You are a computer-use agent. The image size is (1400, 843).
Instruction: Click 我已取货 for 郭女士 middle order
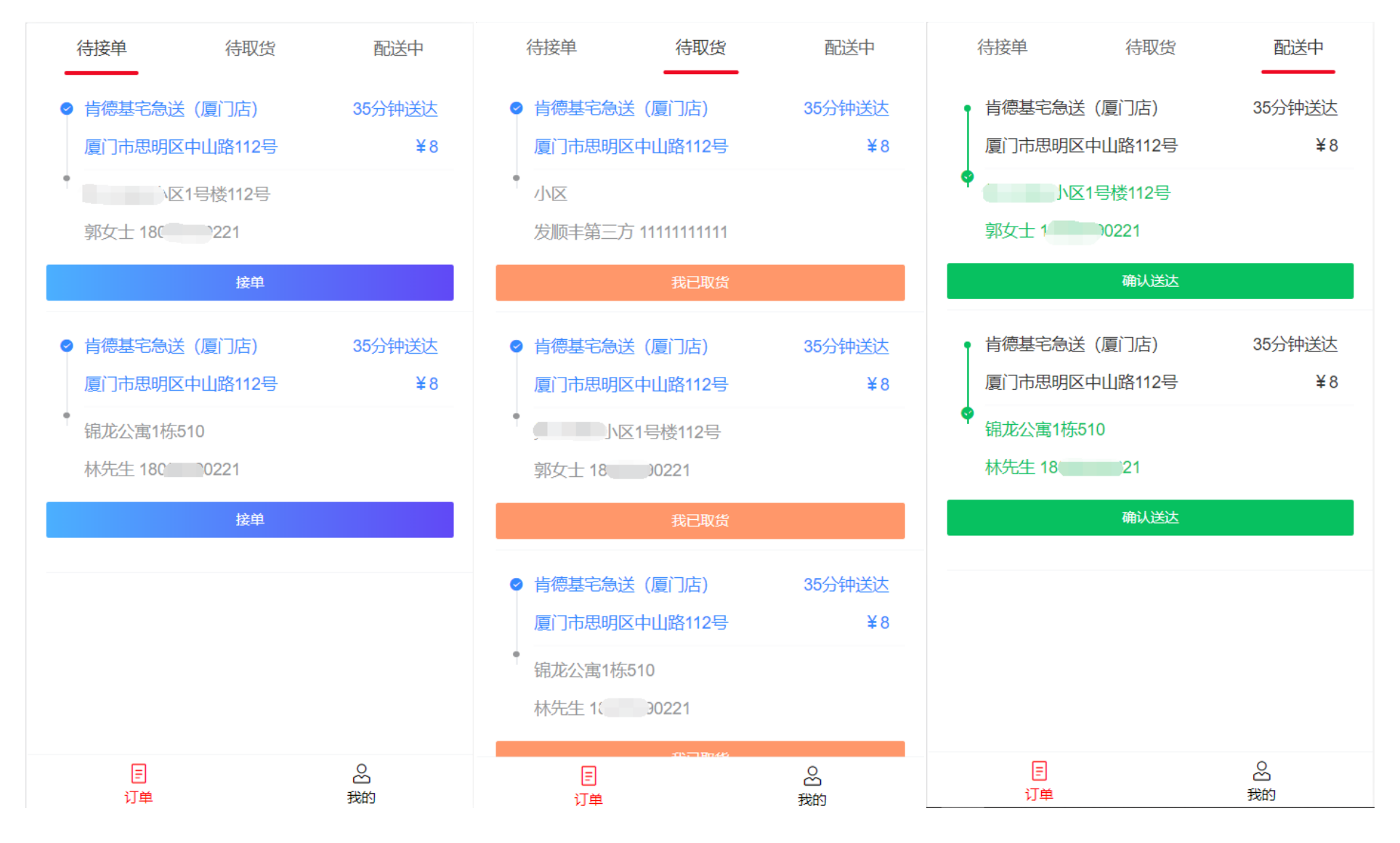pos(700,521)
